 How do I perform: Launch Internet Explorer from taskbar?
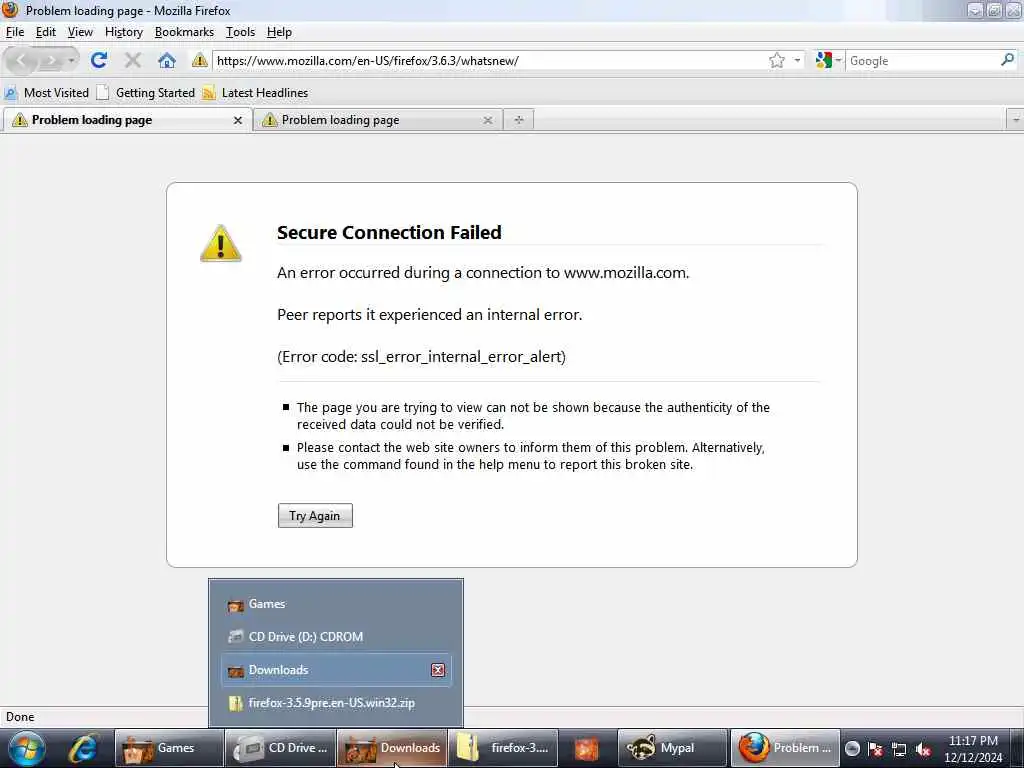pyautogui.click(x=83, y=748)
